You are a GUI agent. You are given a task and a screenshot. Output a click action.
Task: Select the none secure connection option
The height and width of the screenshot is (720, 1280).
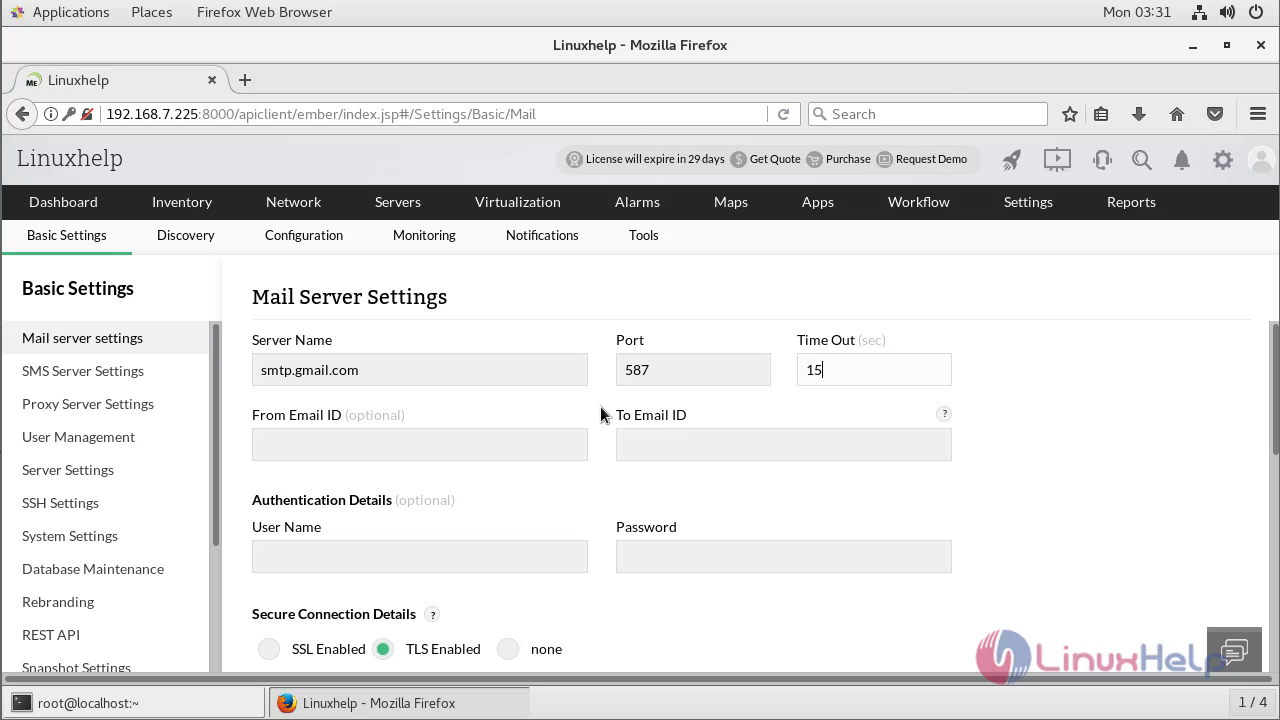(x=508, y=649)
